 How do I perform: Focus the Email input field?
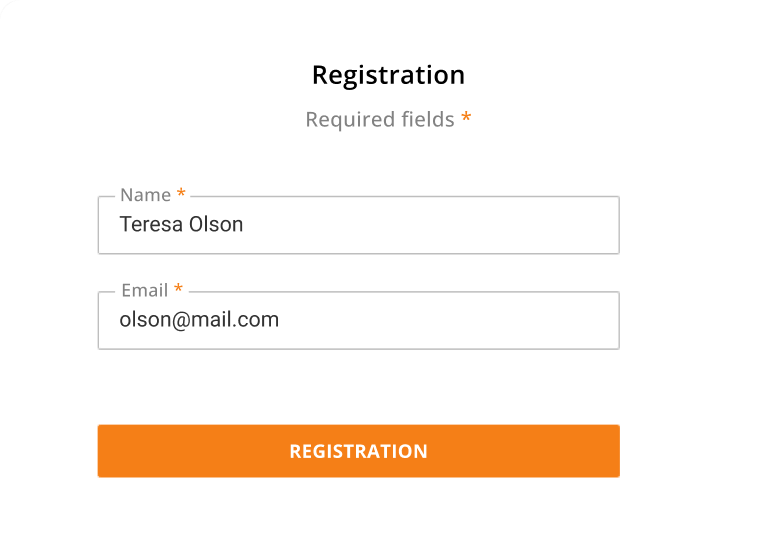[x=358, y=321]
